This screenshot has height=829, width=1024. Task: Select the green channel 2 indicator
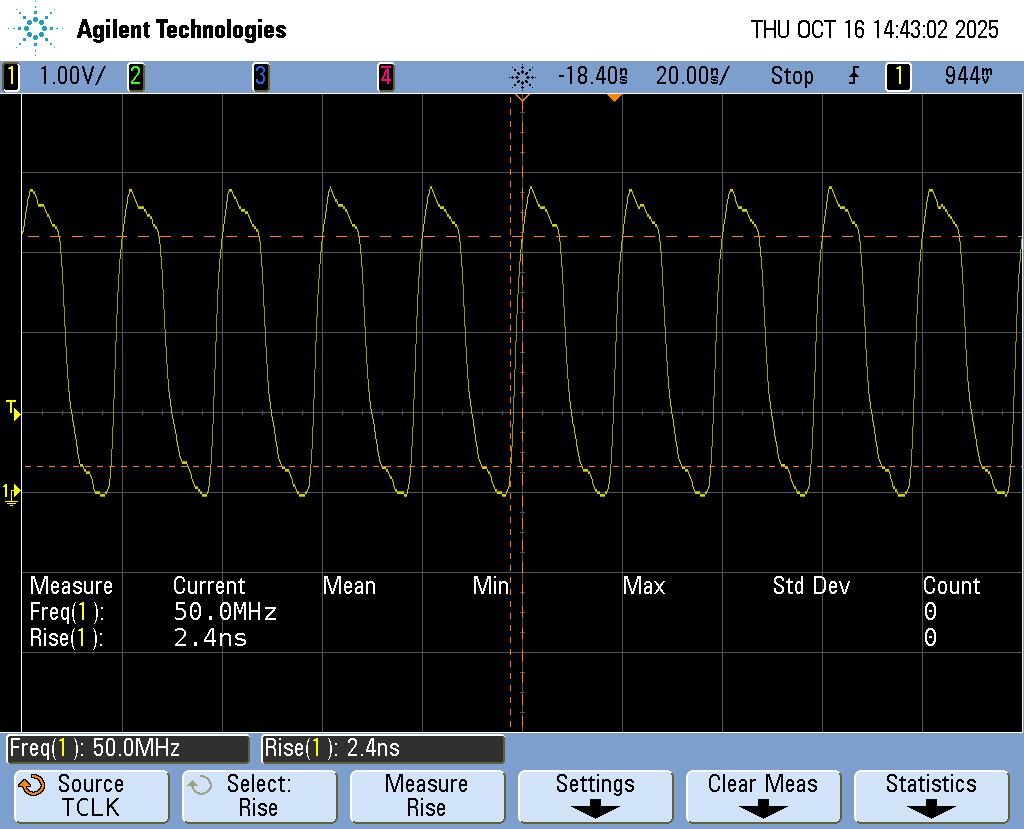click(135, 76)
